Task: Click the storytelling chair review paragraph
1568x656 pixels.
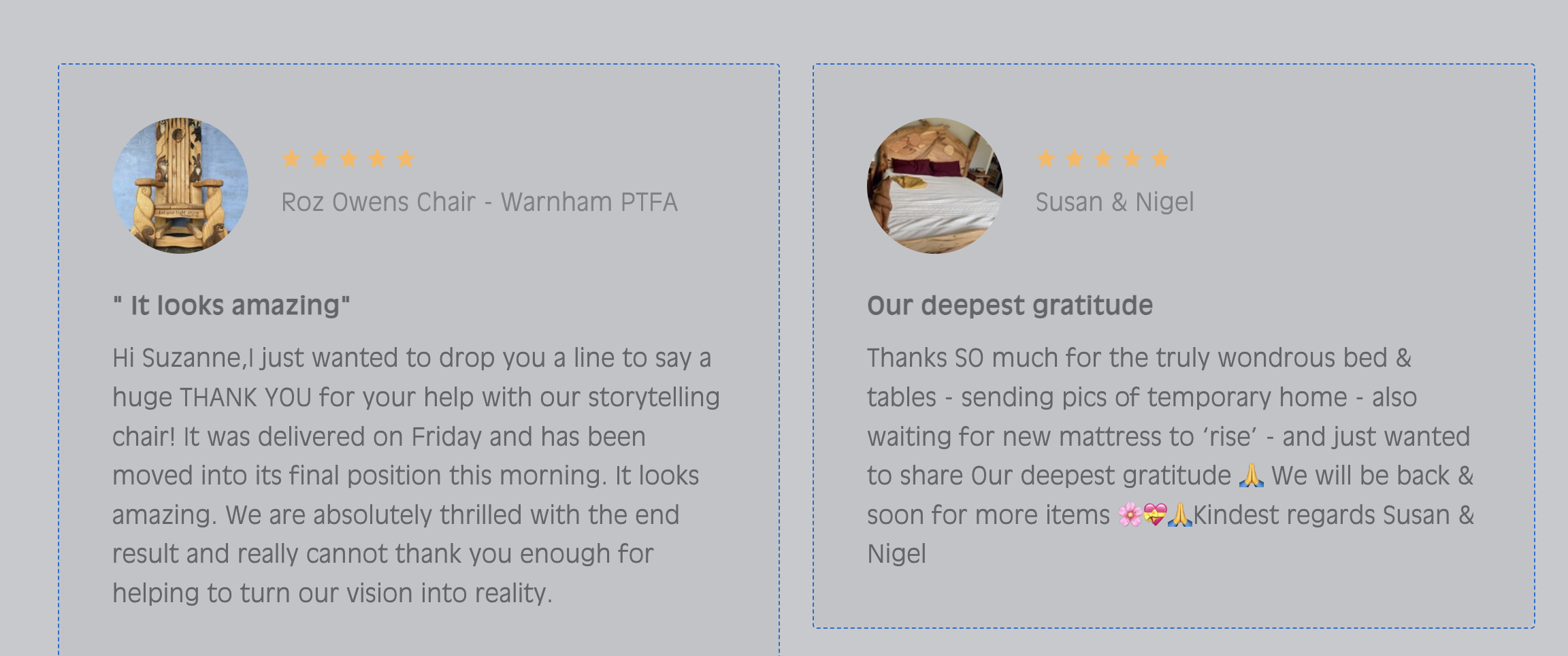Action: coord(415,476)
